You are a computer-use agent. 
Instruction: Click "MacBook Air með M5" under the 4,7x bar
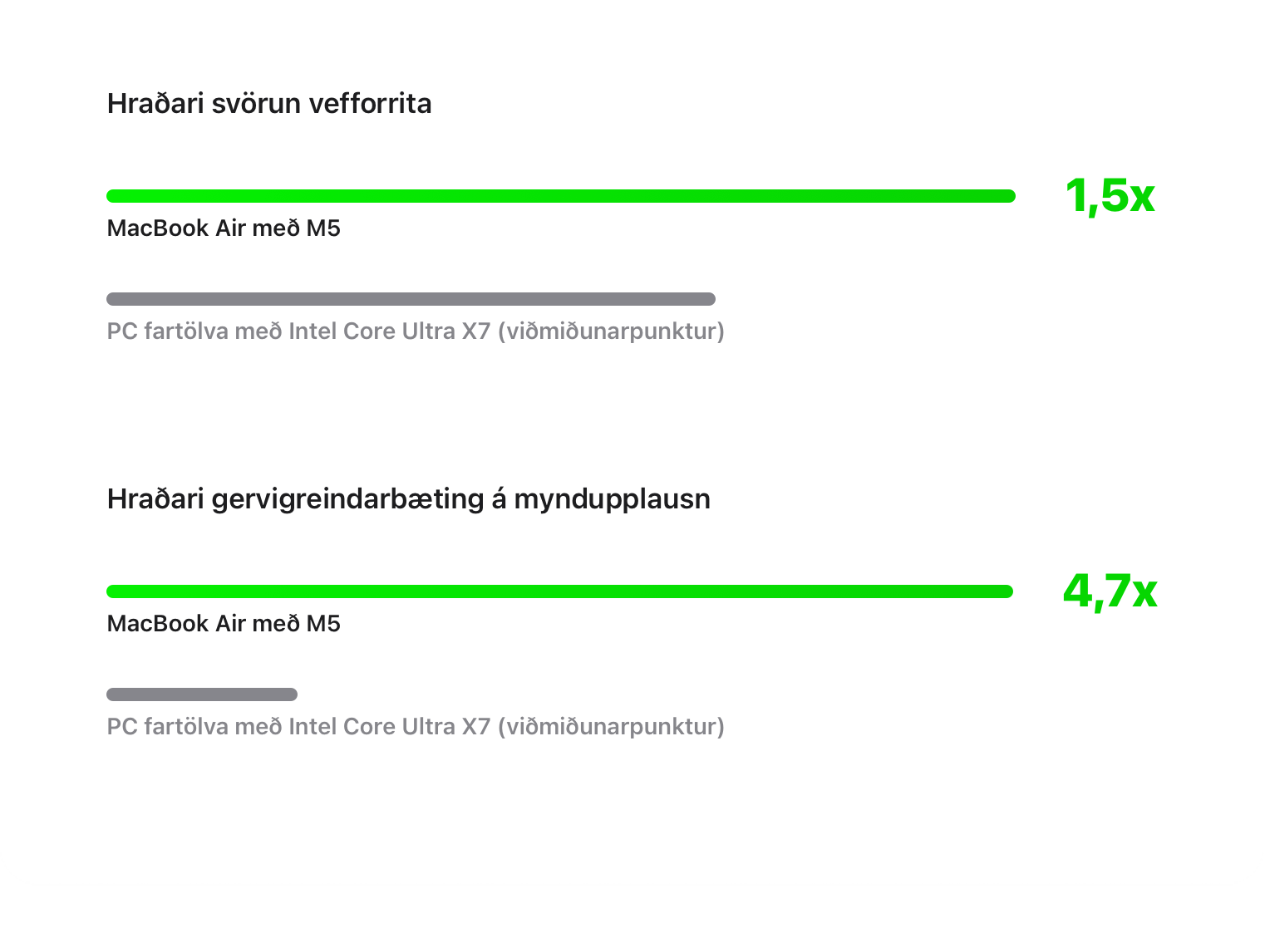(224, 624)
